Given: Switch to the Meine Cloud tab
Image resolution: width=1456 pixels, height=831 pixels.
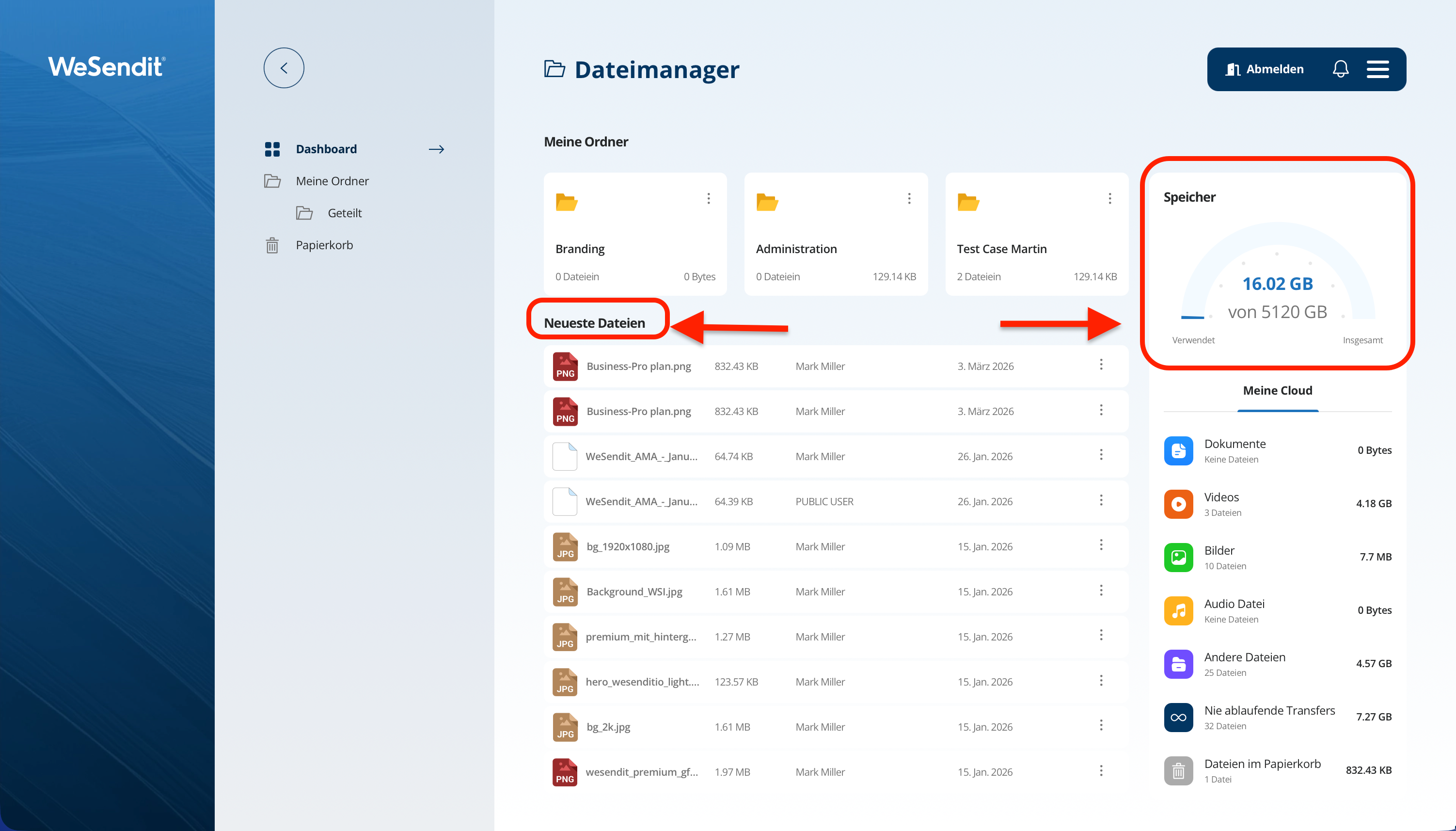Looking at the screenshot, I should click(x=1278, y=391).
